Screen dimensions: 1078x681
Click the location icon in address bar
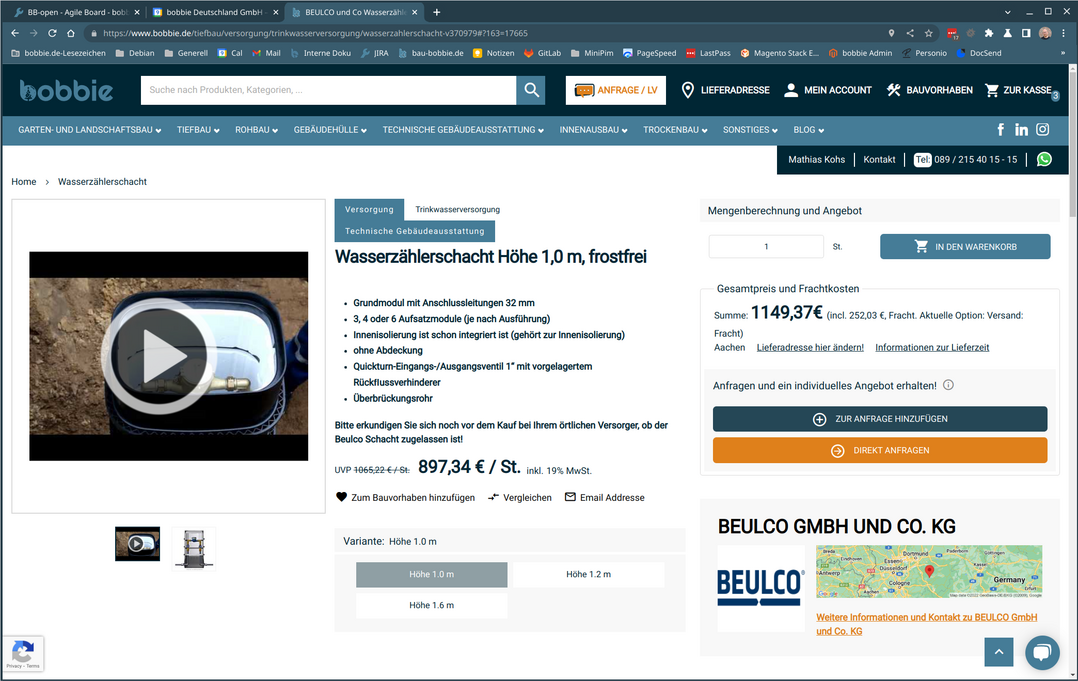(x=891, y=33)
